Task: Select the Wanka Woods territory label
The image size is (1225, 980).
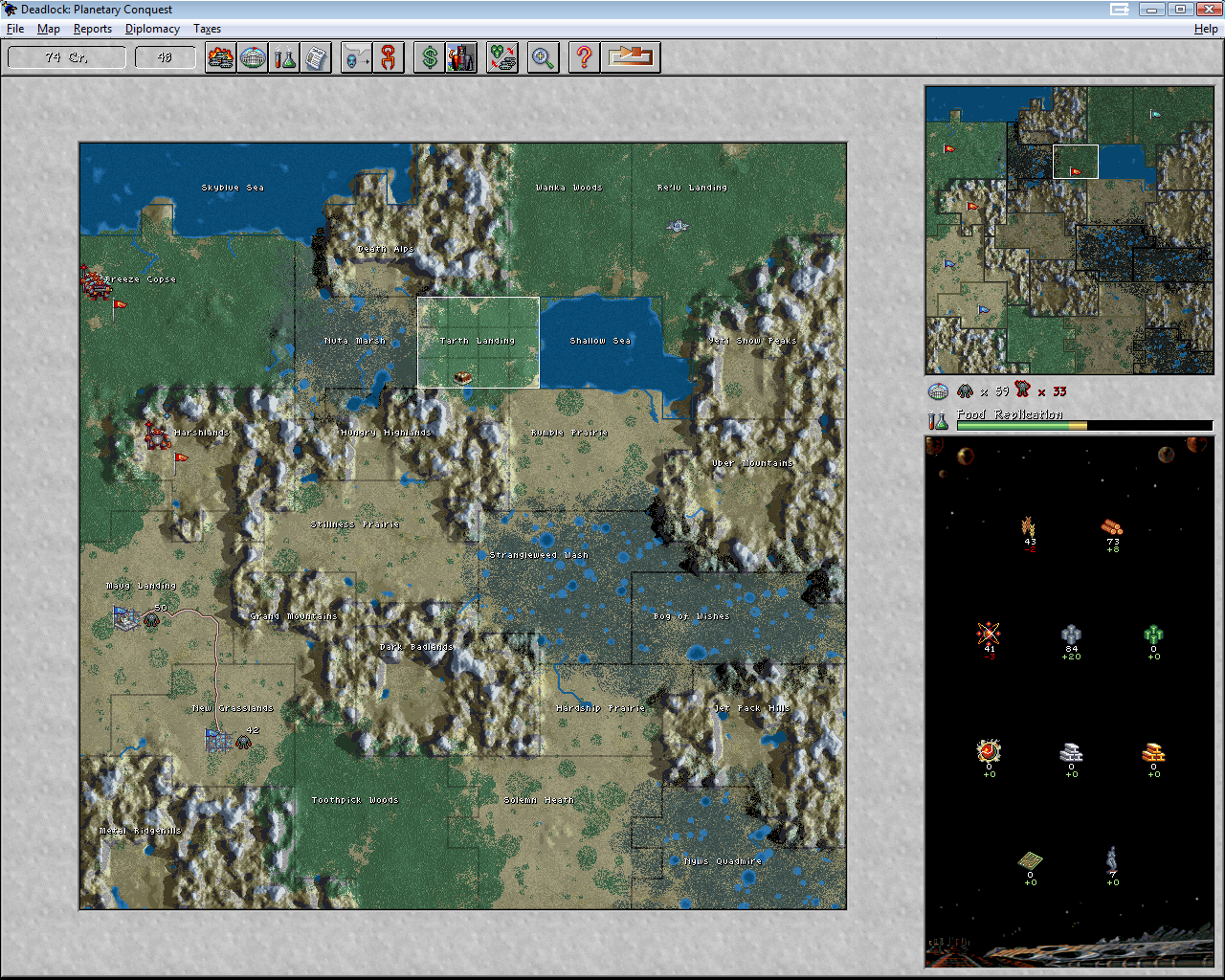Action: (568, 188)
